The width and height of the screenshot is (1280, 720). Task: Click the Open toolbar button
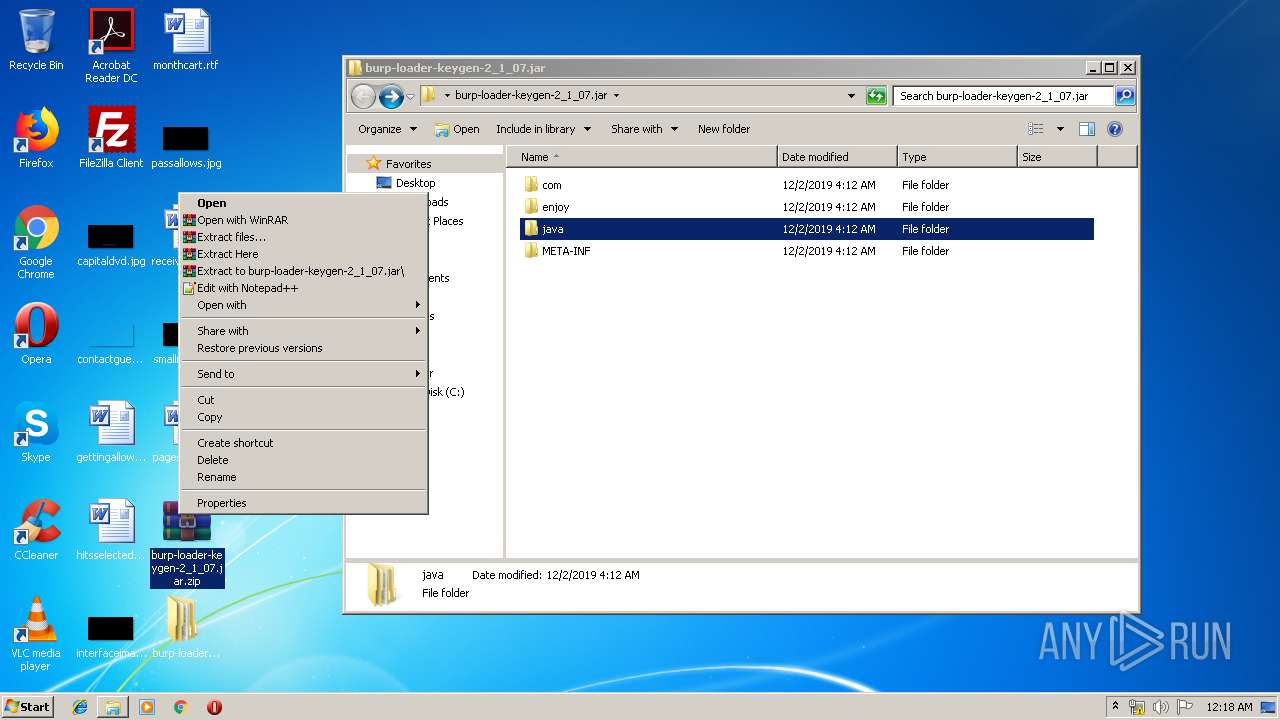(456, 129)
